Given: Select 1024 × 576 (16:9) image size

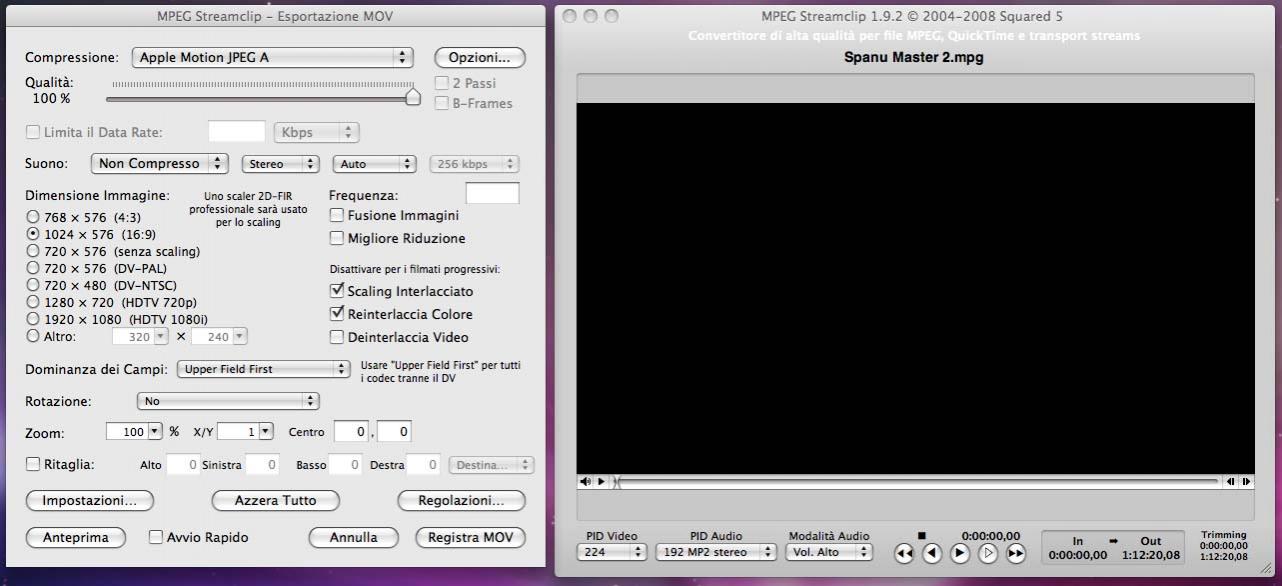Looking at the screenshot, I should (33, 233).
